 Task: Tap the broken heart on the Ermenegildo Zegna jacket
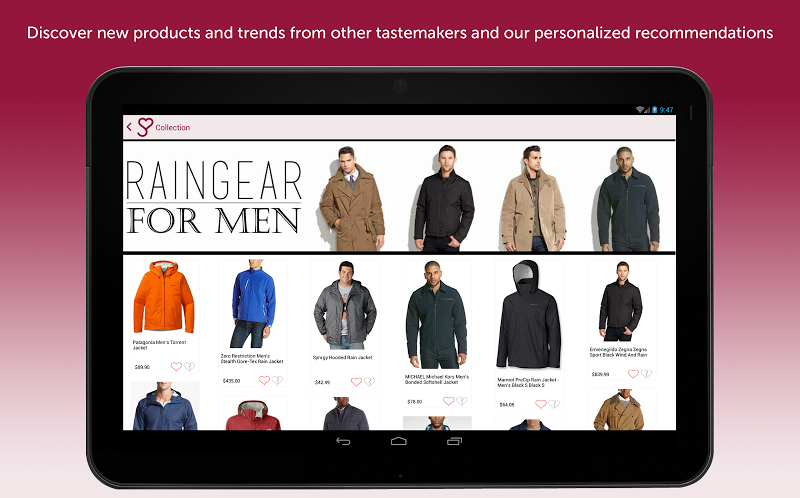[646, 374]
